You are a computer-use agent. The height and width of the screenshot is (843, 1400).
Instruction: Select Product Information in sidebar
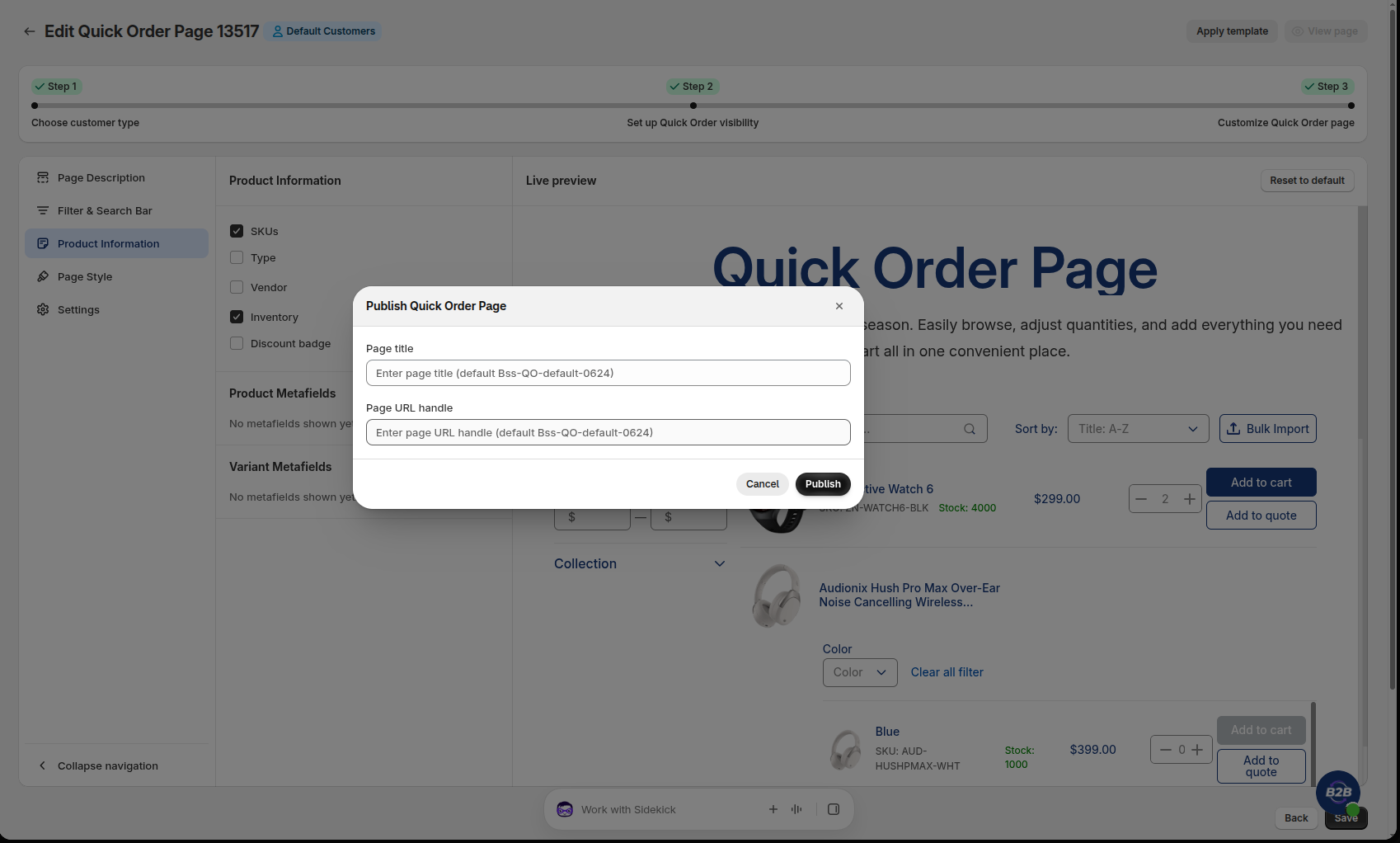click(x=116, y=243)
